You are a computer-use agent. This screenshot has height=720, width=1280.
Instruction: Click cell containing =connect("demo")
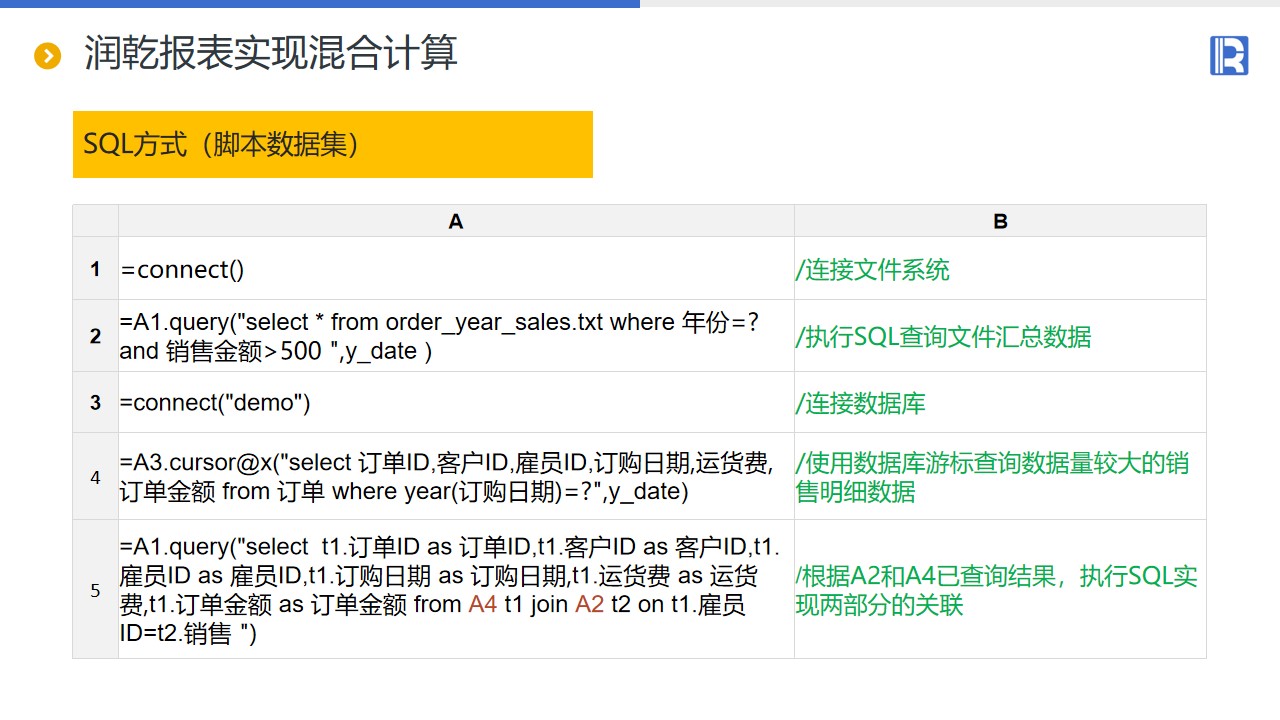point(456,402)
